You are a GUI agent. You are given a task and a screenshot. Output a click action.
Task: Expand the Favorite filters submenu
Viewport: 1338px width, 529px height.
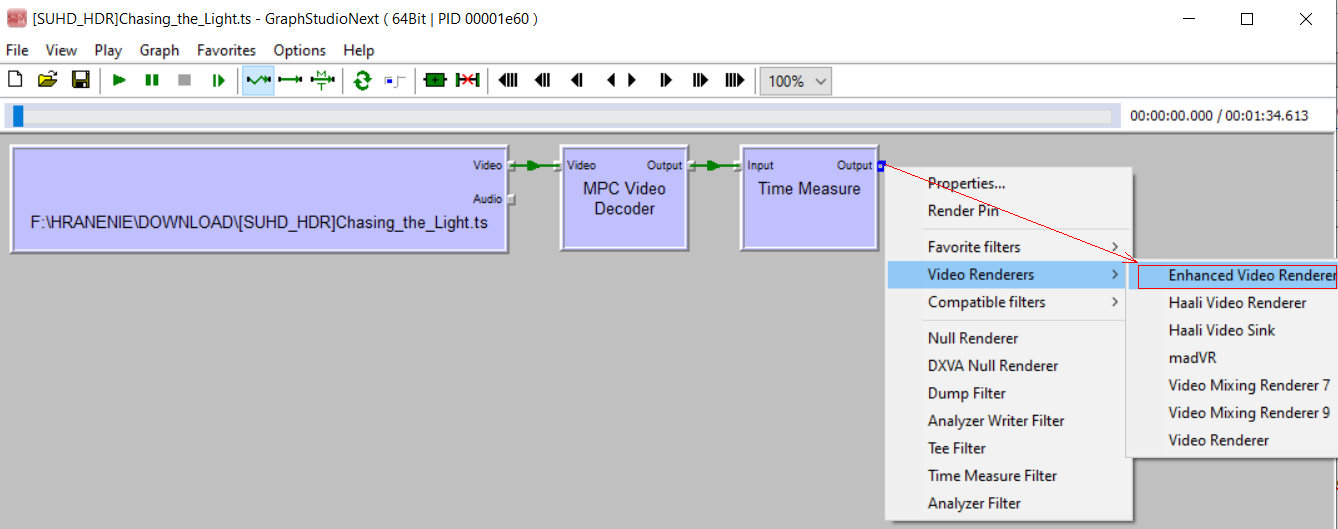[1009, 247]
